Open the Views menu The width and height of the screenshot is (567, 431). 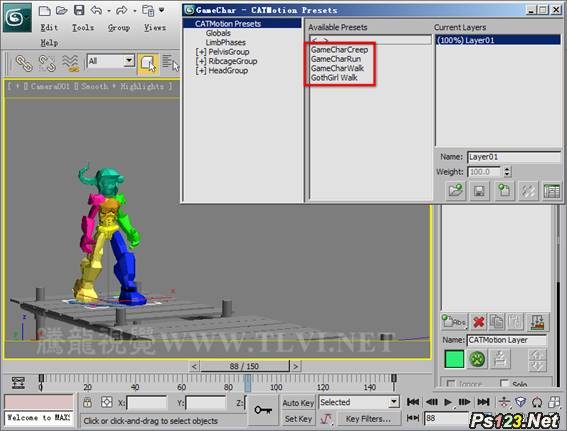[x=155, y=27]
